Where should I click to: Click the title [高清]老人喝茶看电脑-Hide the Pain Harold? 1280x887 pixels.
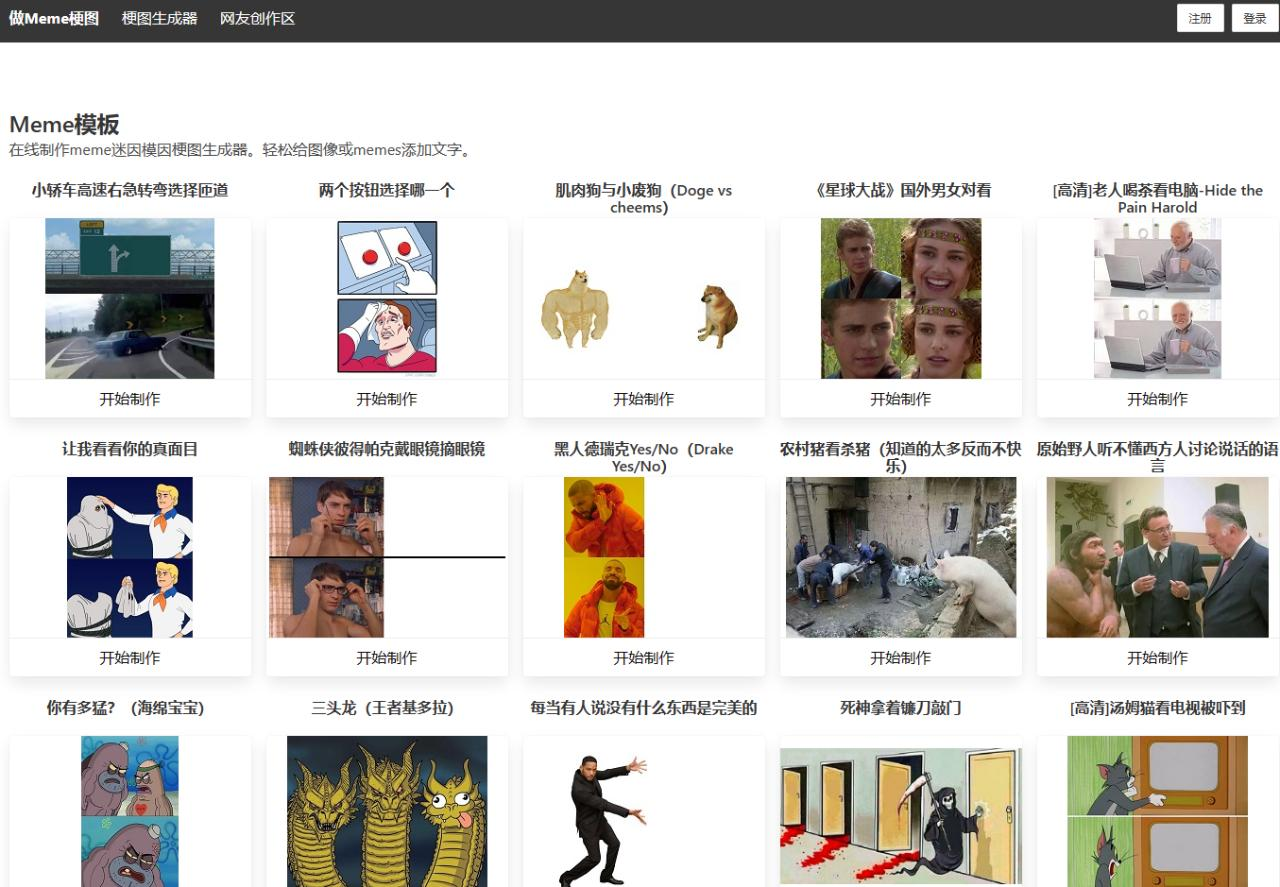[x=1158, y=199]
